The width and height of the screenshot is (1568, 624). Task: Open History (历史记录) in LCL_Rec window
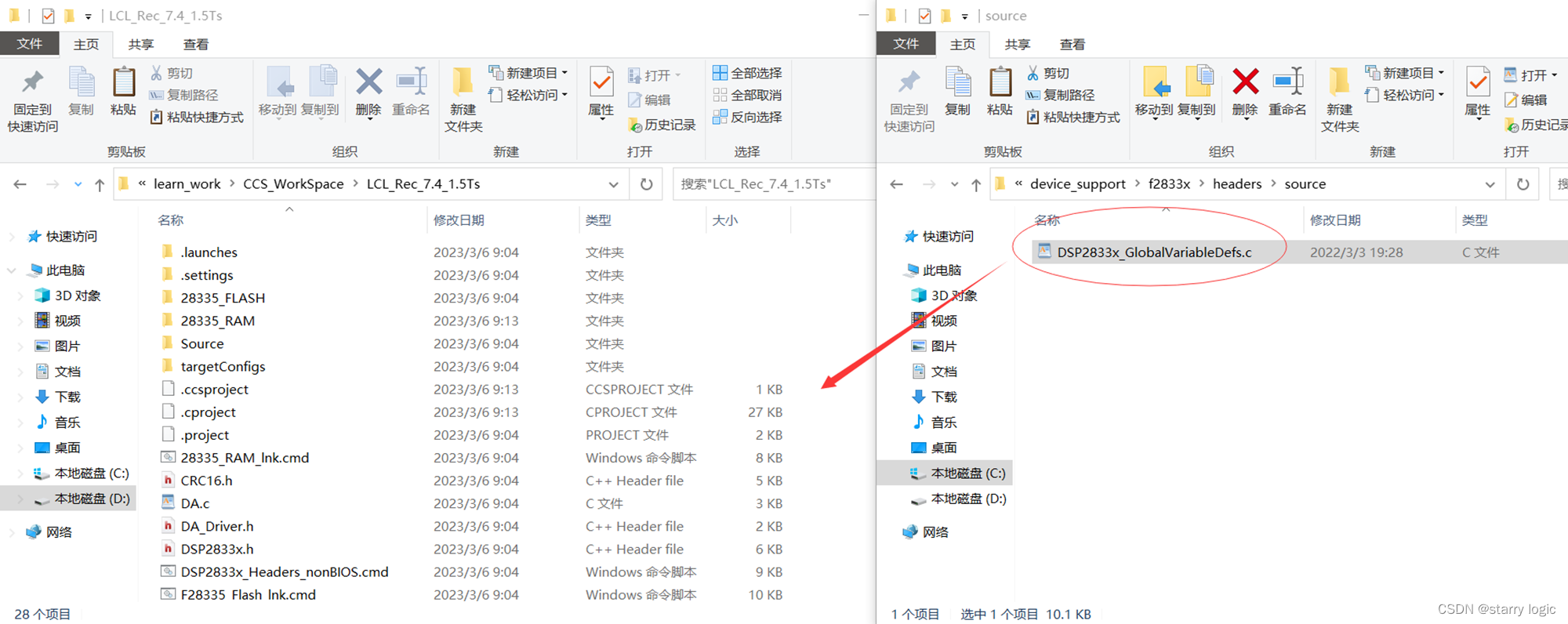click(x=662, y=125)
